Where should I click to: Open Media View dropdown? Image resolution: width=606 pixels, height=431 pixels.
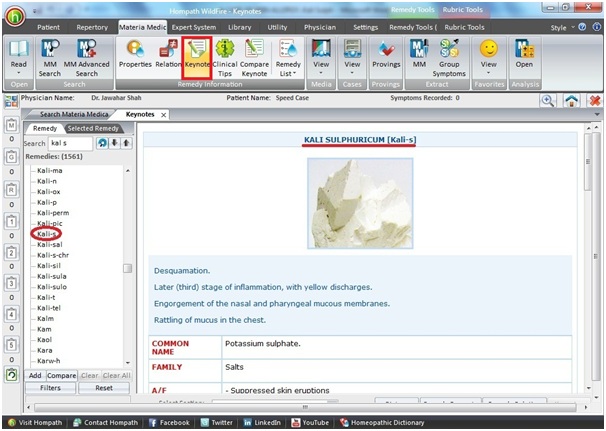pyautogui.click(x=321, y=58)
